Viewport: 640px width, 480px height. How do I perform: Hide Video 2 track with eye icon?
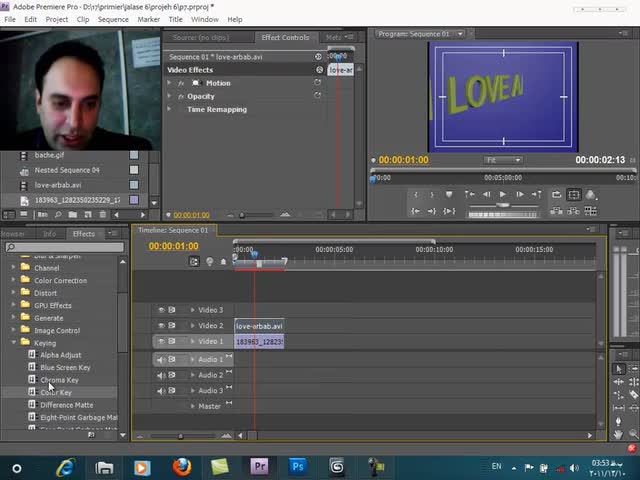[x=161, y=326]
